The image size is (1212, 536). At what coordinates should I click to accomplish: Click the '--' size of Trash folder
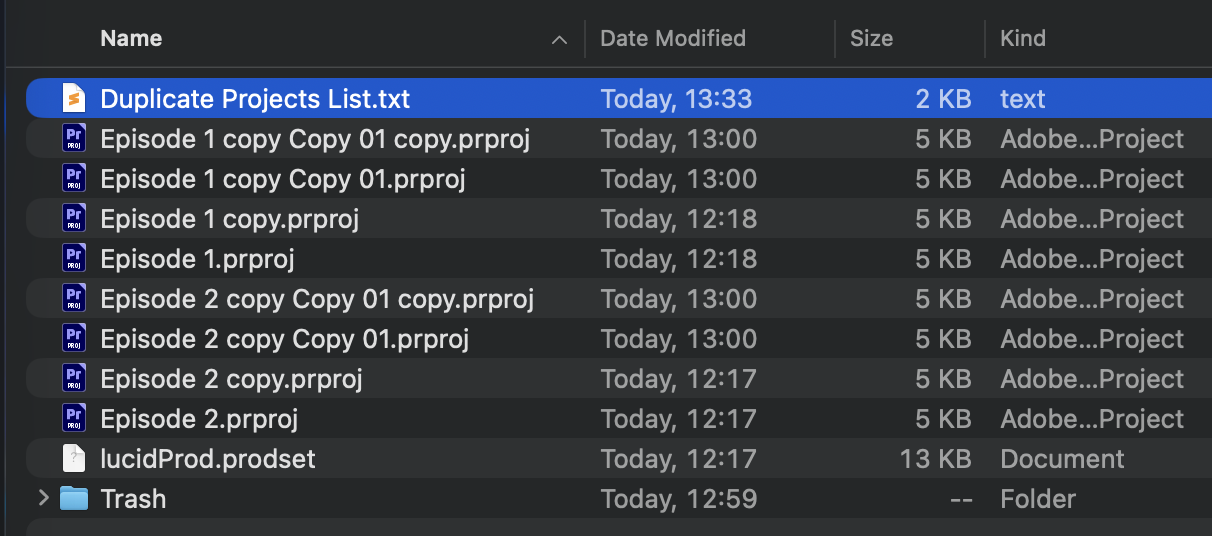pos(961,499)
